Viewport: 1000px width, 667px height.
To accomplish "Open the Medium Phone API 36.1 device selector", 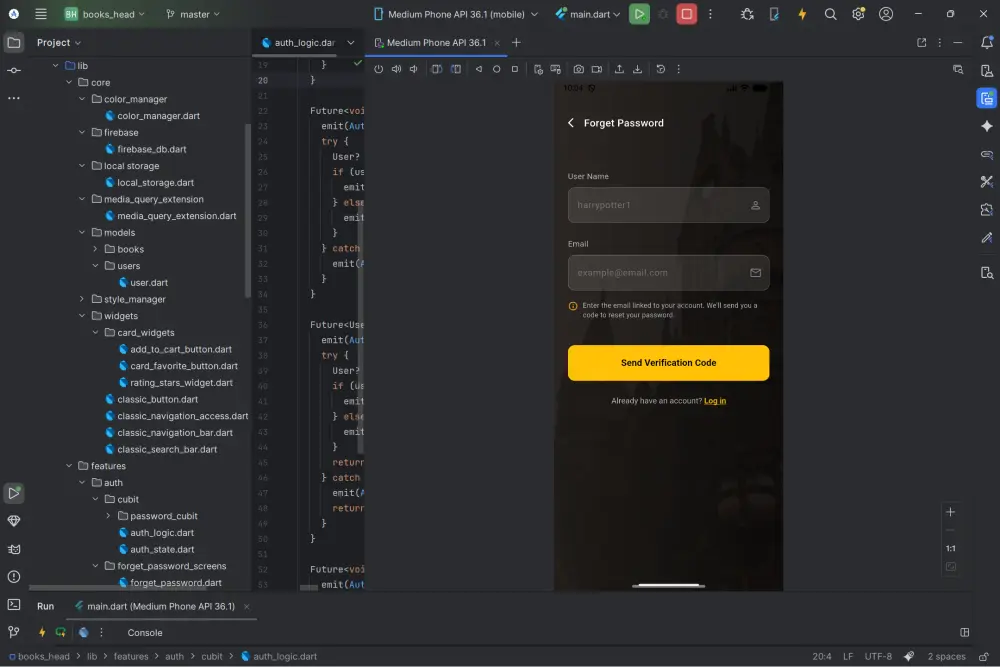I will 455,14.
